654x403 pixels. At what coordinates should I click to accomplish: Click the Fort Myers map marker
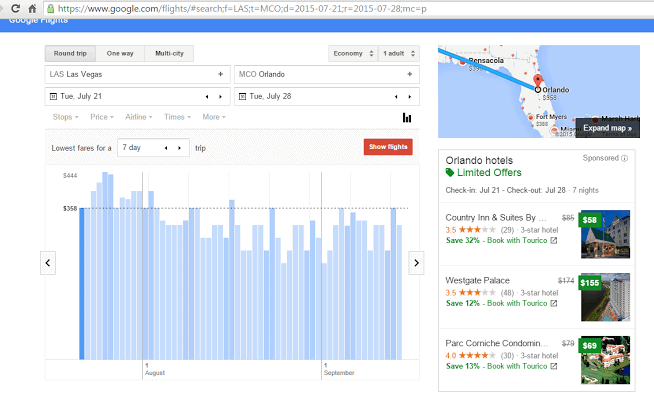point(531,117)
